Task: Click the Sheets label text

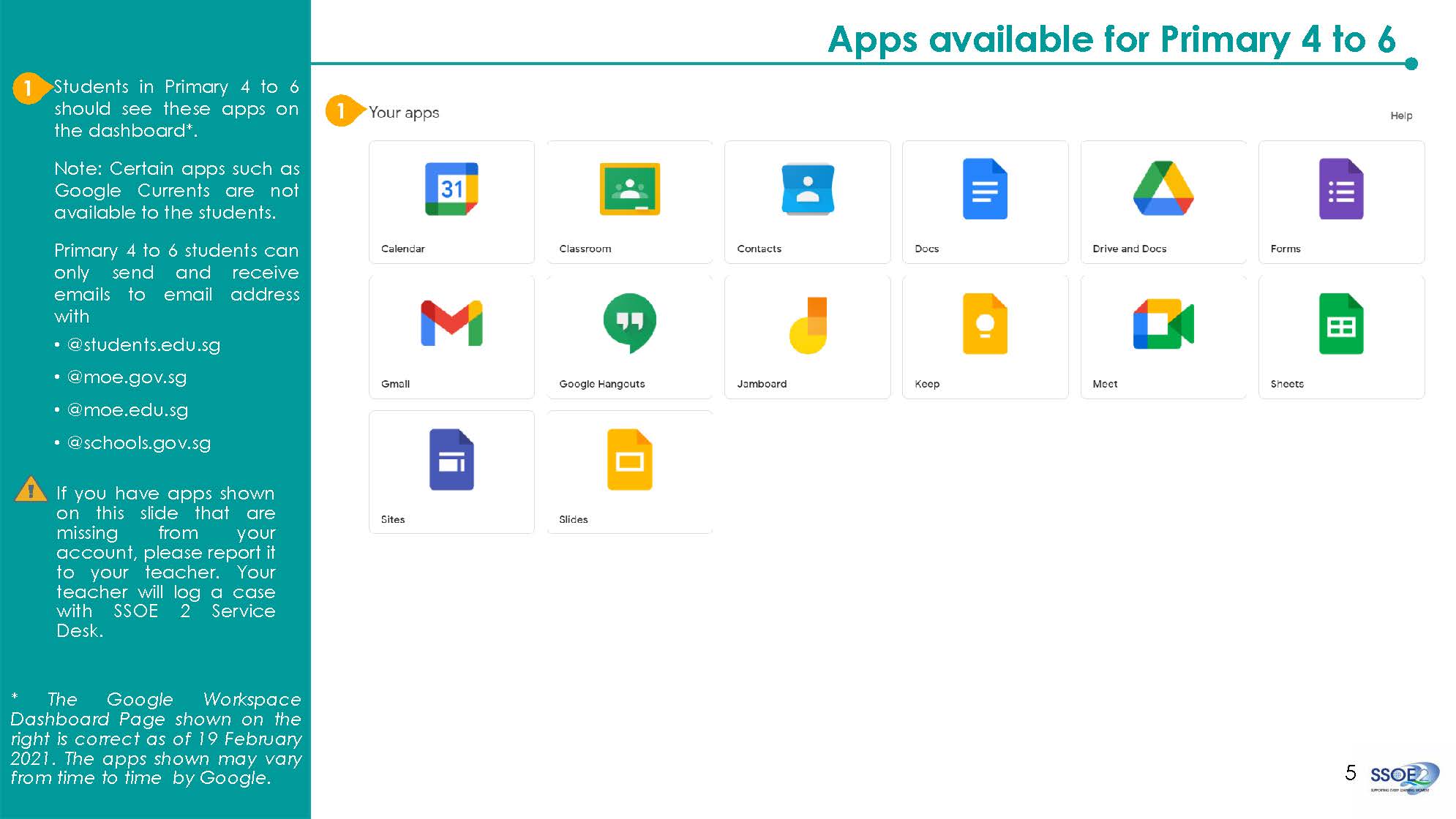Action: point(1286,384)
